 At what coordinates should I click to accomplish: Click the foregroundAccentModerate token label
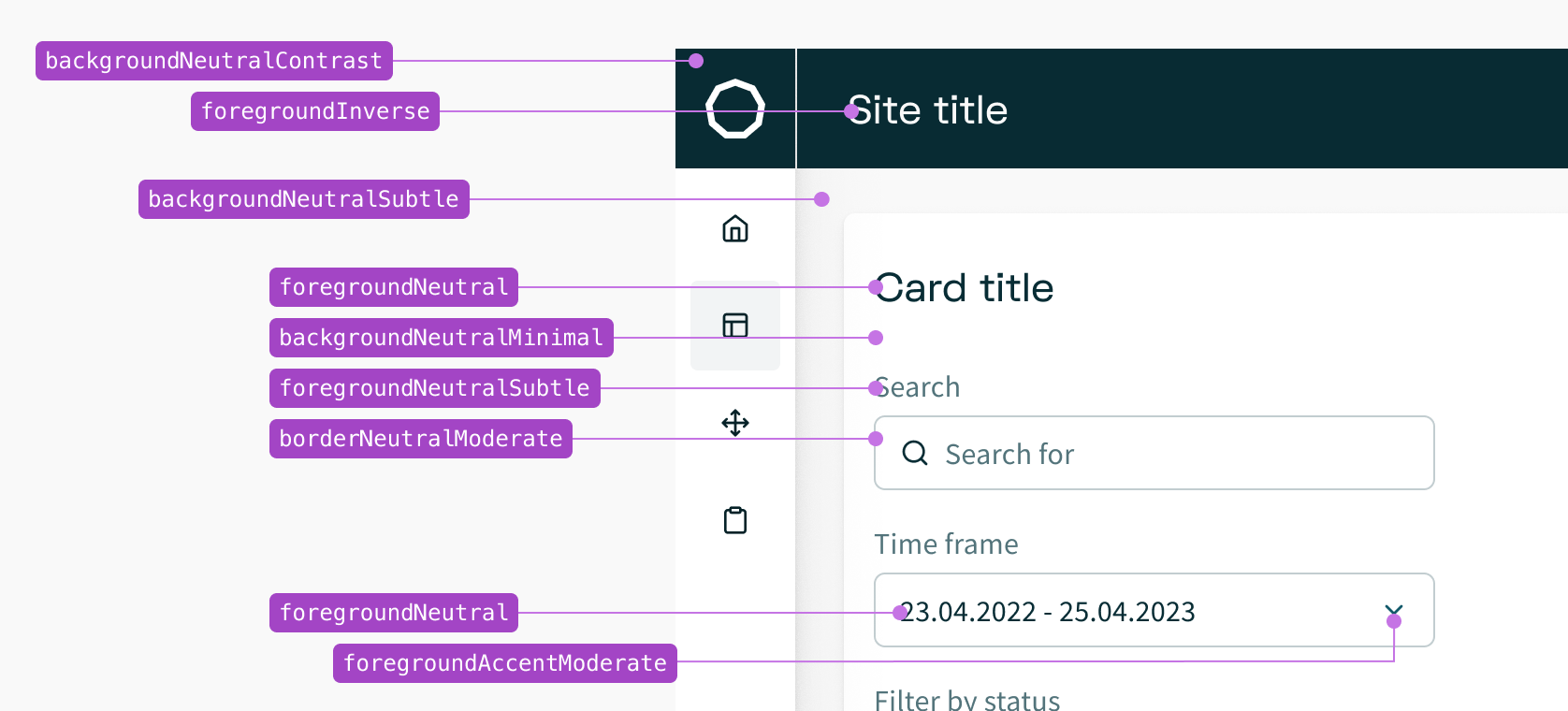tap(505, 663)
